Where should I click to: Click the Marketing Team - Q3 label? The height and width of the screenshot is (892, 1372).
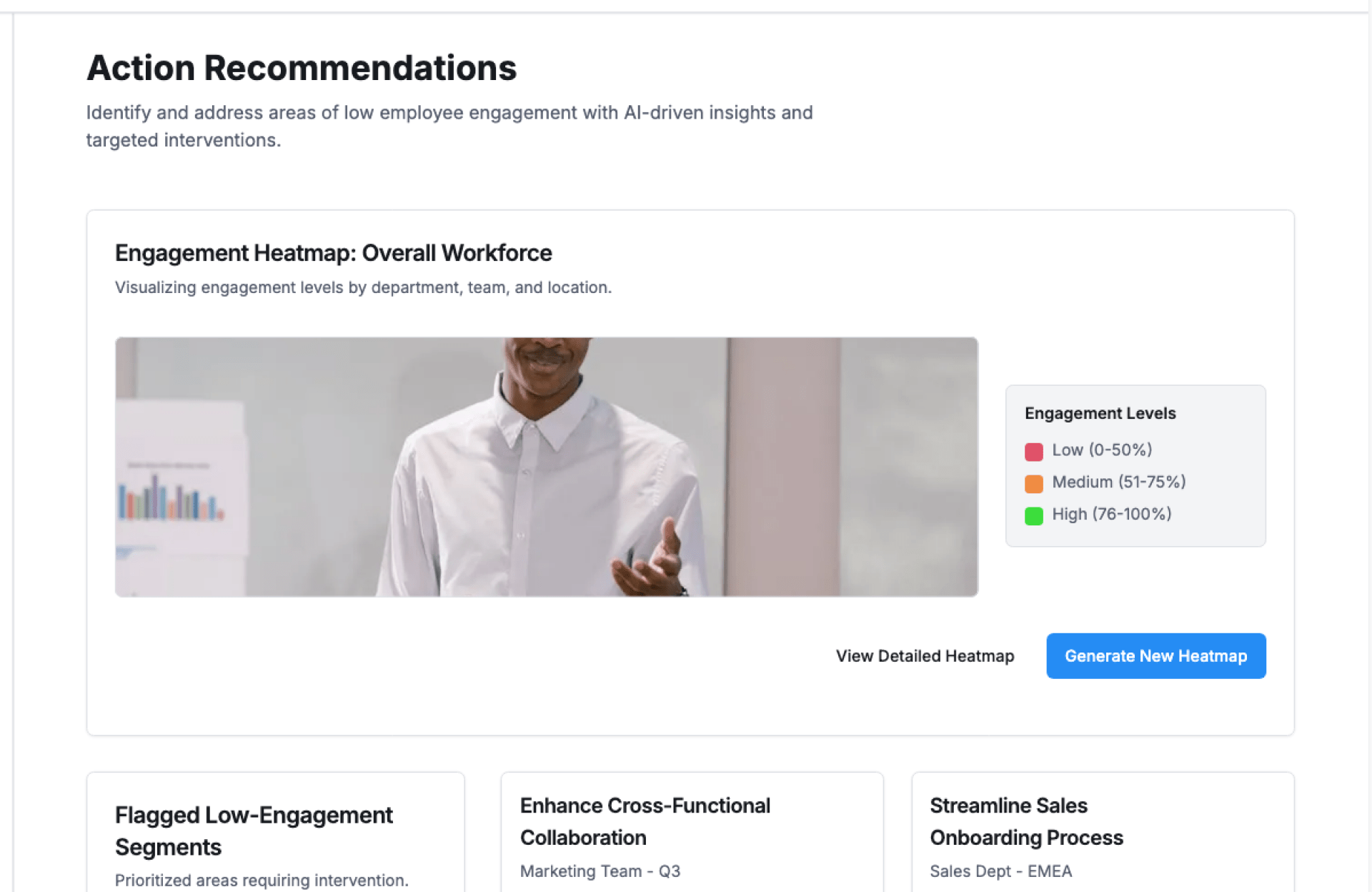pyautogui.click(x=600, y=871)
